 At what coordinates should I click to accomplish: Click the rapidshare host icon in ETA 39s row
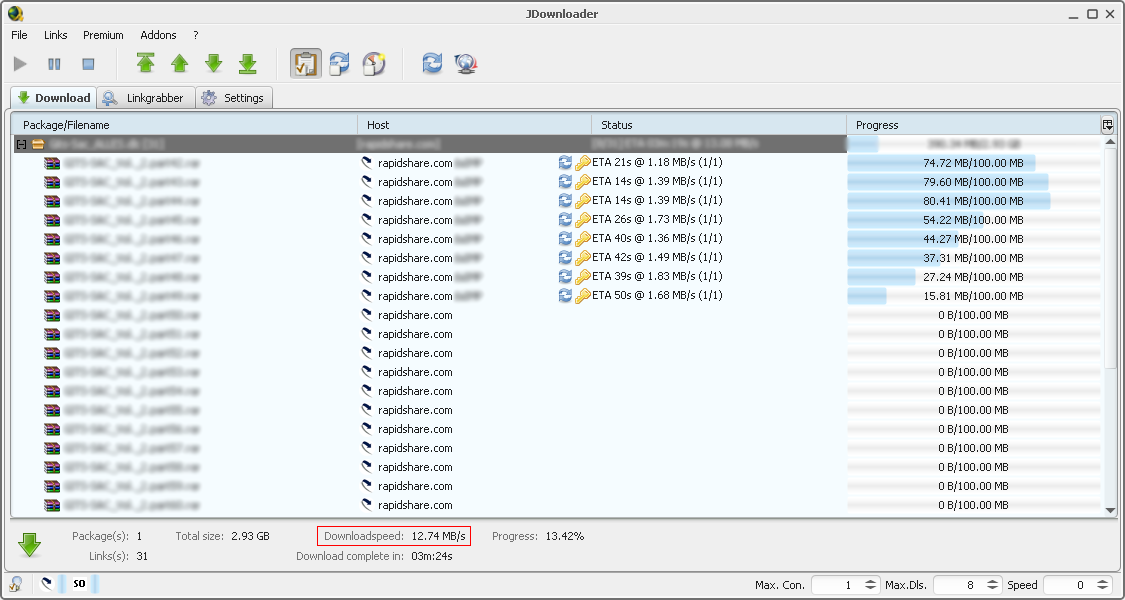tap(367, 277)
